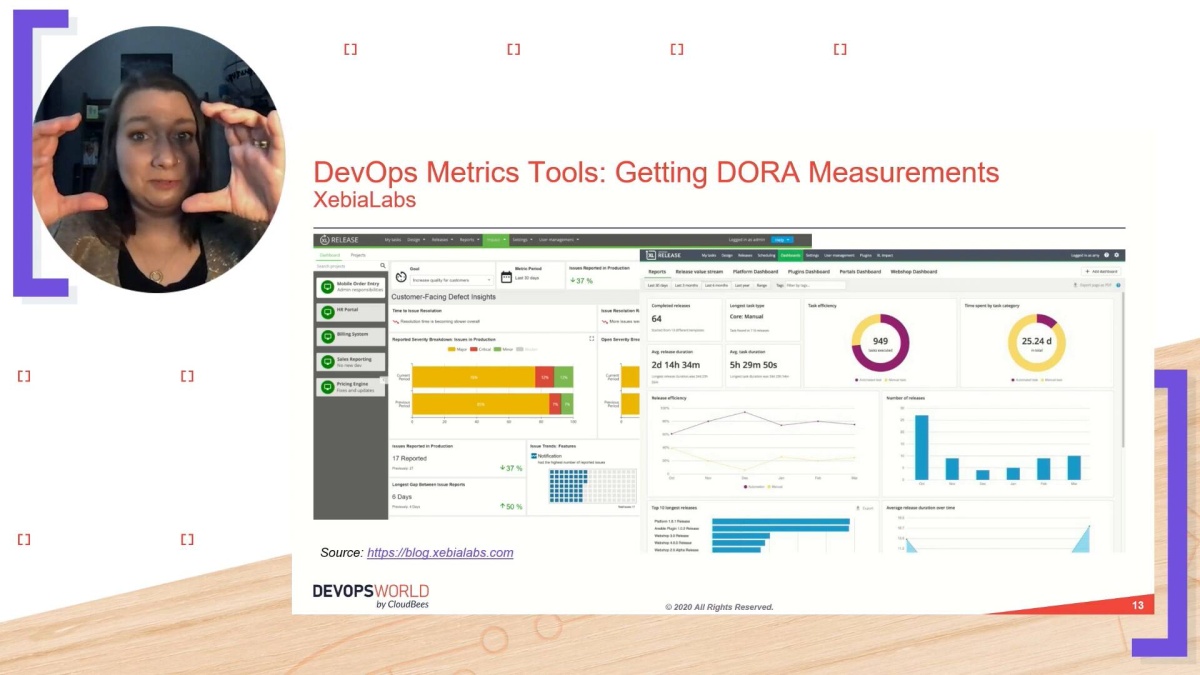The height and width of the screenshot is (675, 1200).
Task: Click the help question mark in right window header
Action: coord(1106,255)
